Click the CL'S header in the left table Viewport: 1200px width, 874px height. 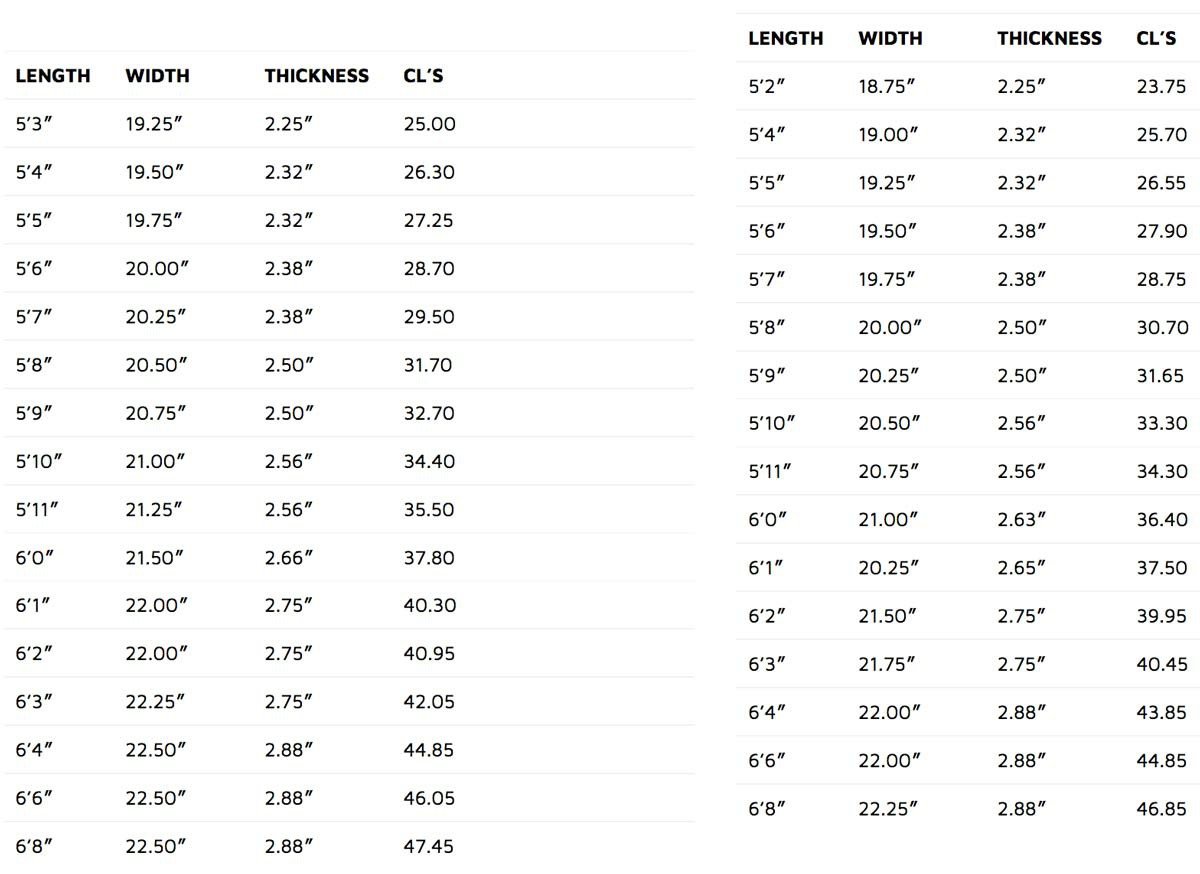tap(423, 76)
